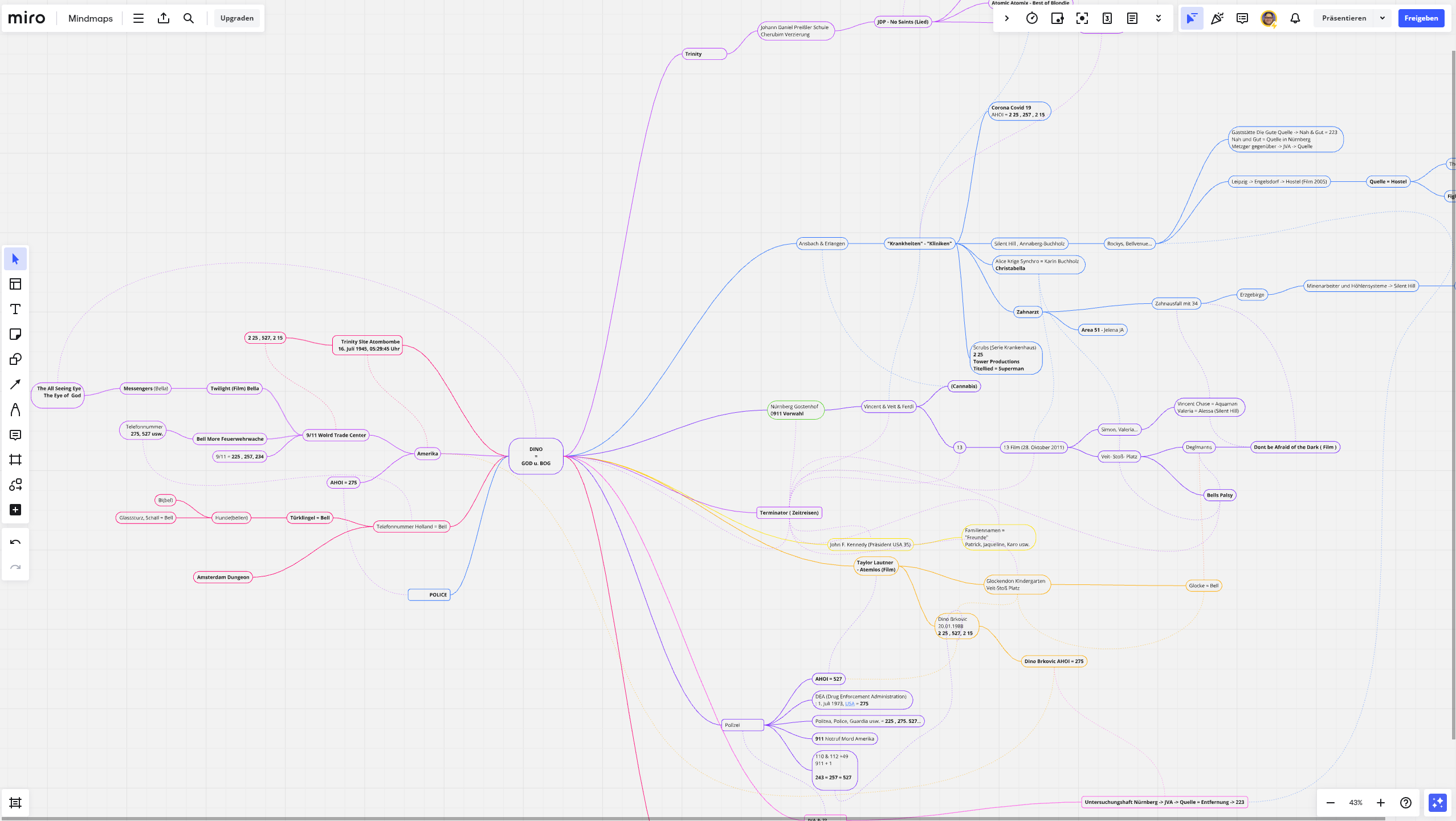Click the export board icon
Screen dimensions: 1456x821
(164, 18)
